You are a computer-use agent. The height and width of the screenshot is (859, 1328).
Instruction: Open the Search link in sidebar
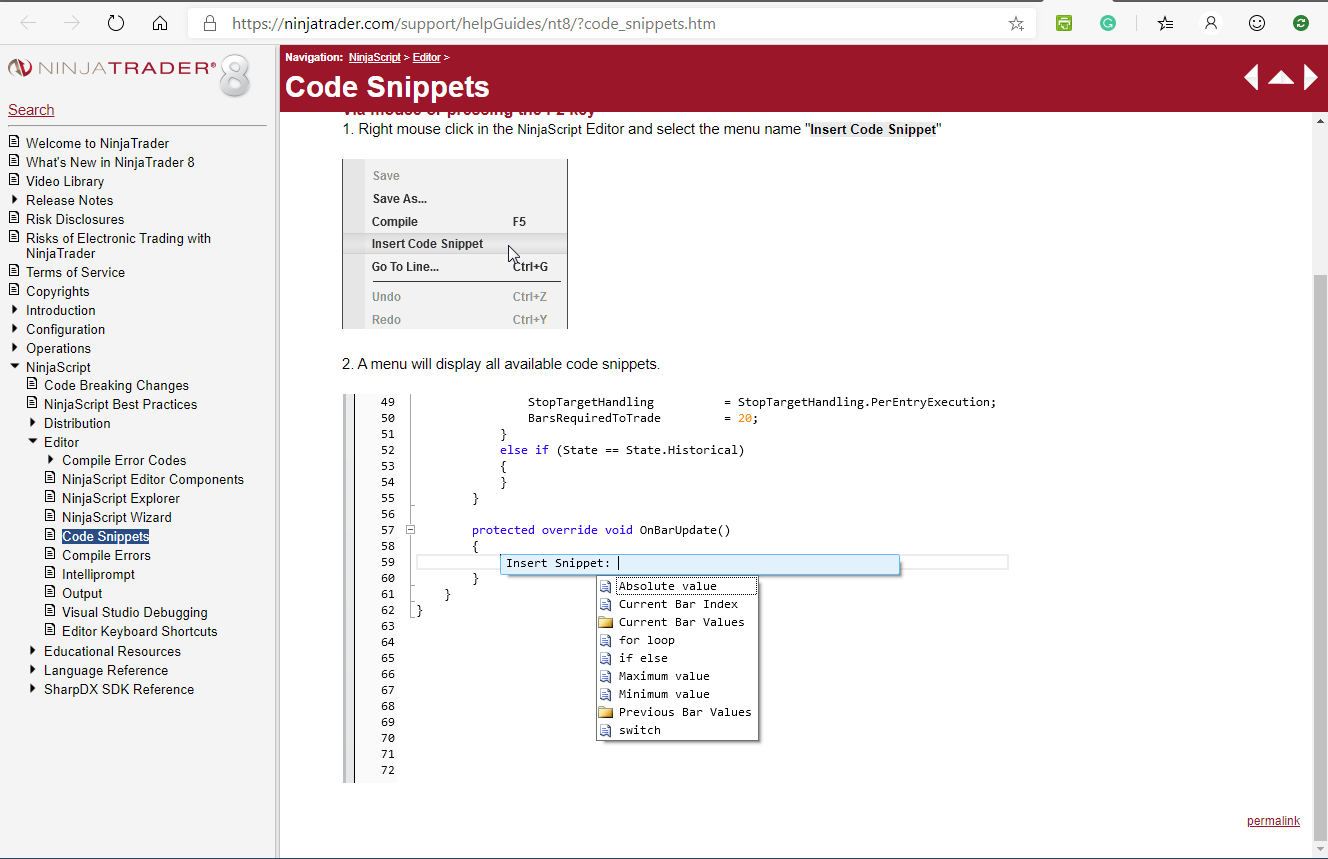tap(31, 110)
